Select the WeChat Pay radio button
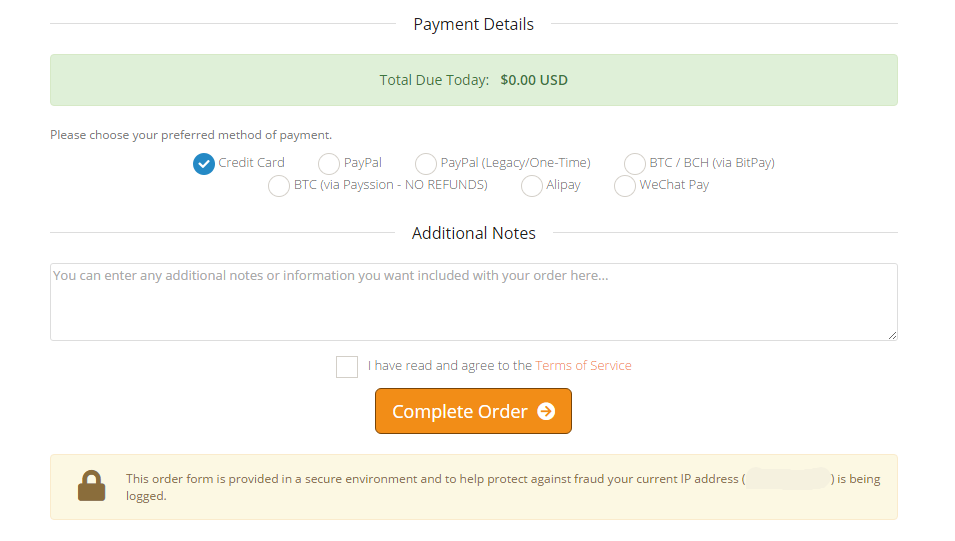 (x=625, y=186)
